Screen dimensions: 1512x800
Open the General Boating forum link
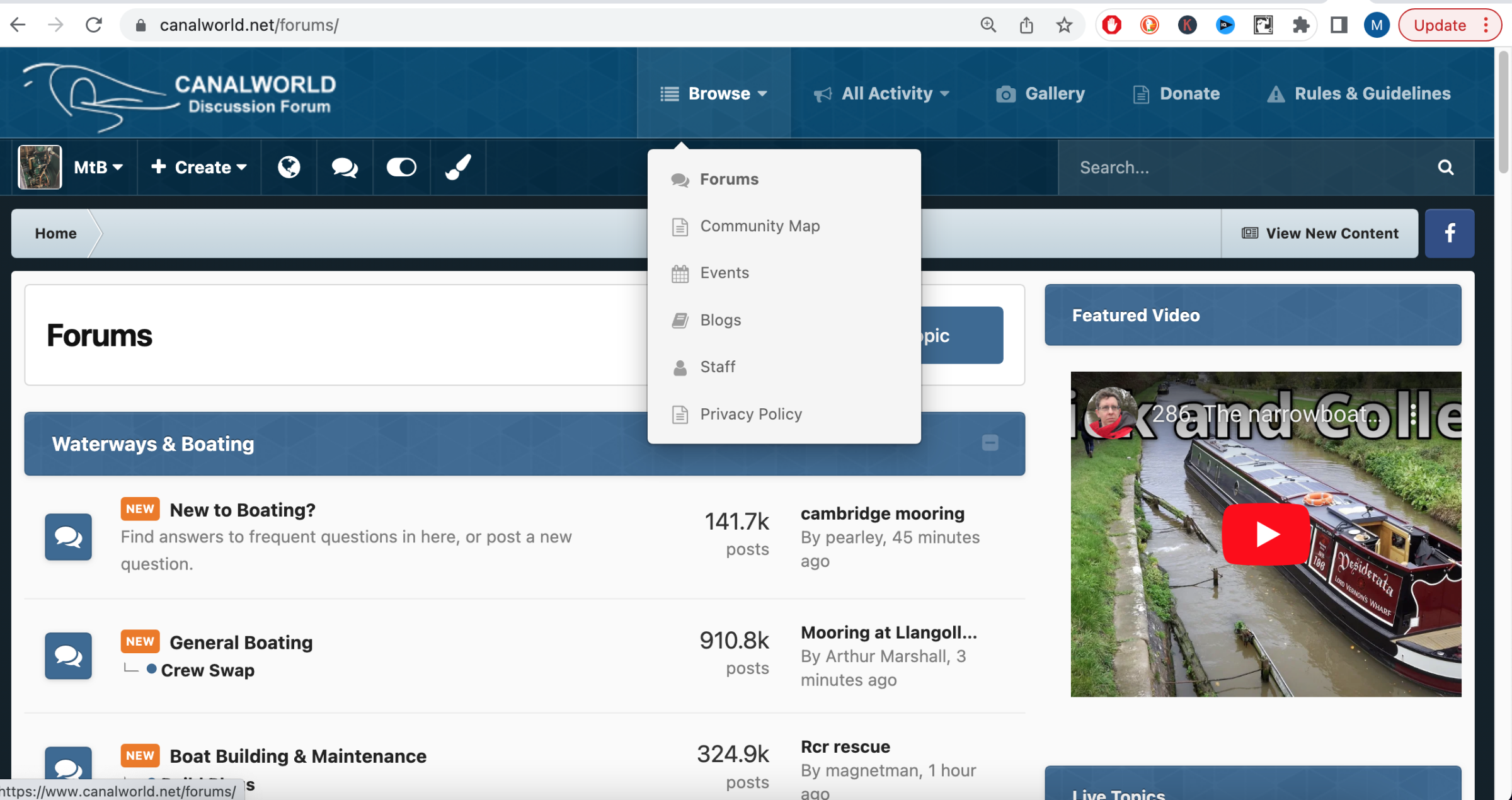tap(241, 643)
